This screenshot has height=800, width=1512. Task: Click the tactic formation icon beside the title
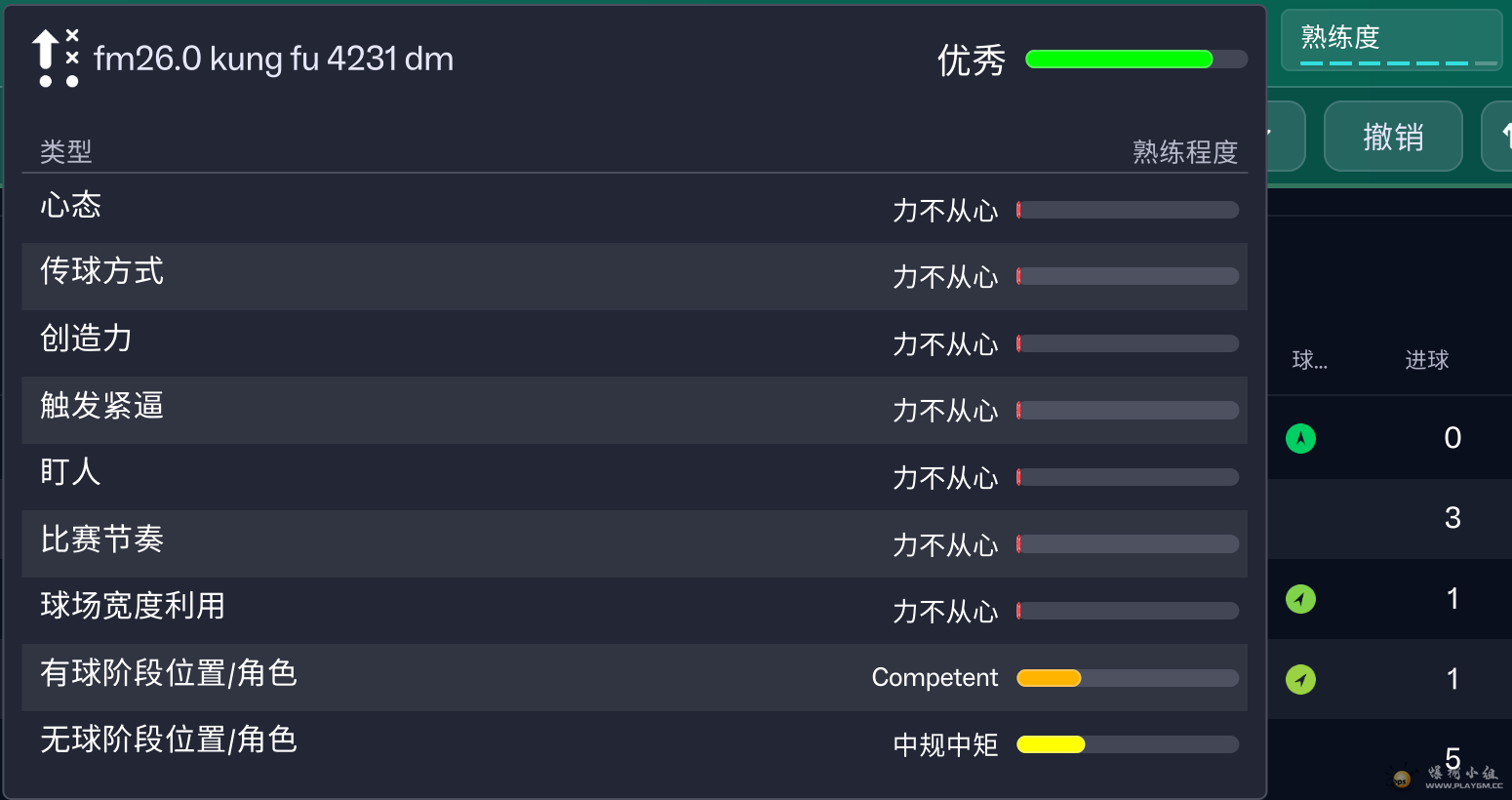tap(55, 59)
